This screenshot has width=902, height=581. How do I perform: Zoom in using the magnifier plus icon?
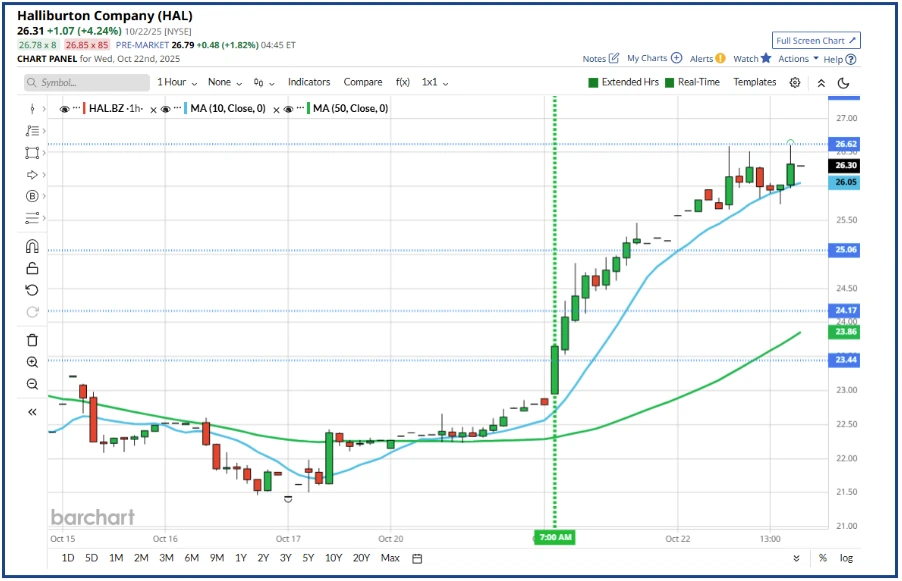click(32, 362)
